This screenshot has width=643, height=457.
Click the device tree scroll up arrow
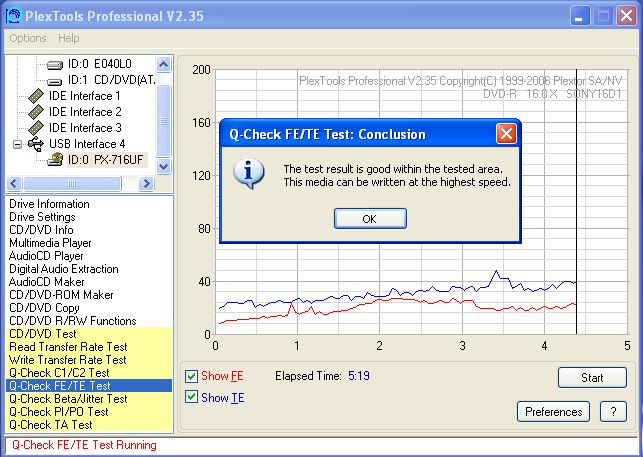[x=163, y=64]
